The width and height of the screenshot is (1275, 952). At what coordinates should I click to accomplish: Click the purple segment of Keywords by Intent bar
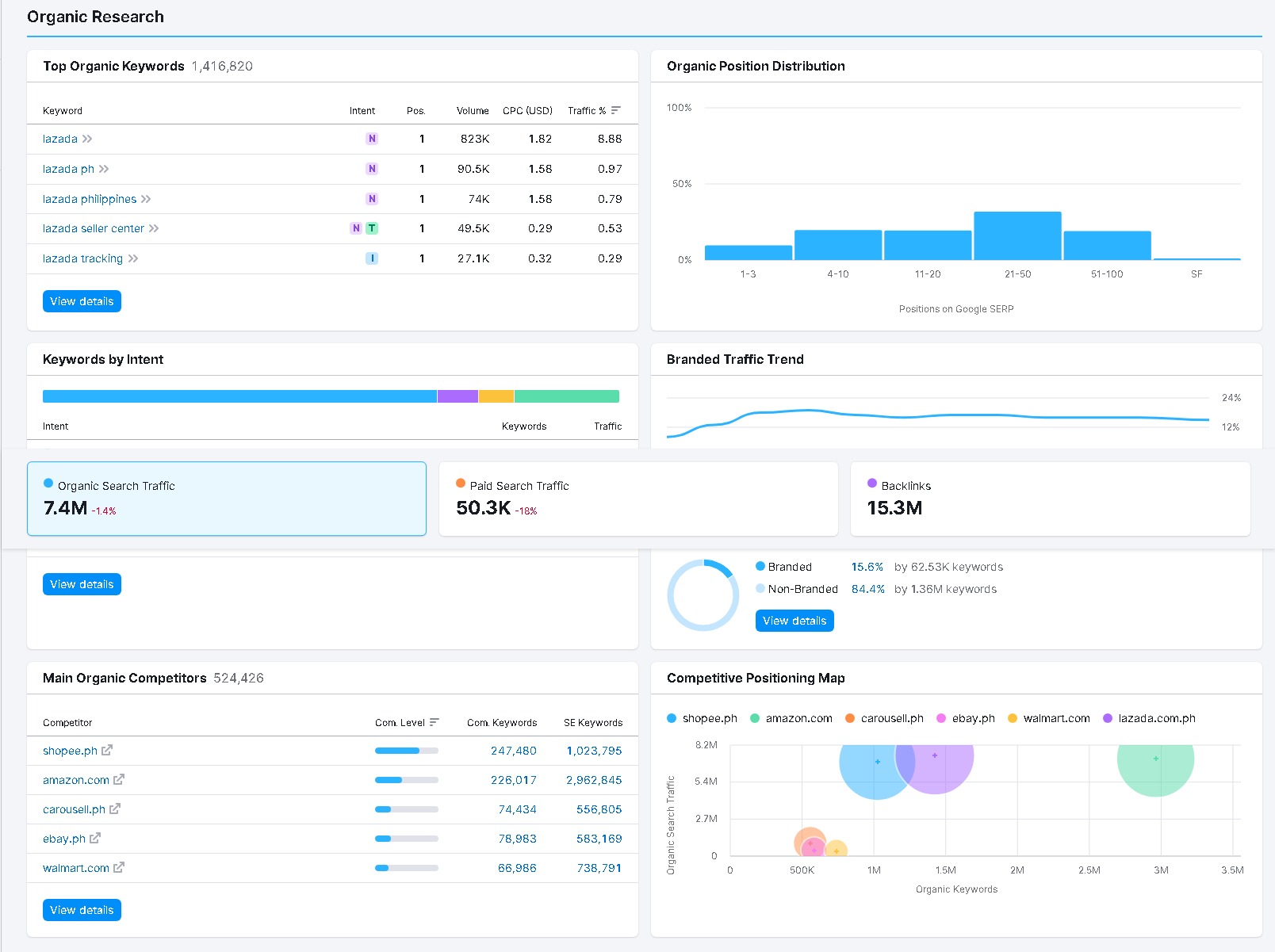tap(458, 396)
